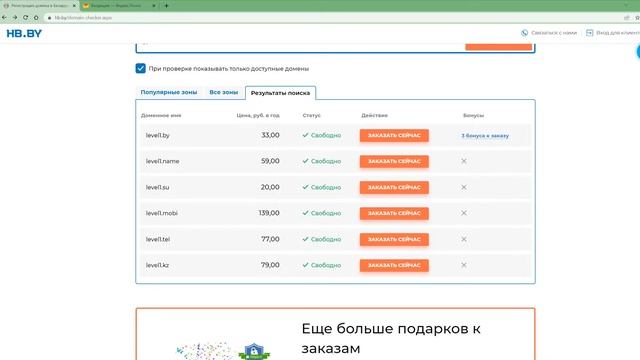Screen dimensions: 640x360
Task: Click the phone contact icon in header
Action: [524, 33]
